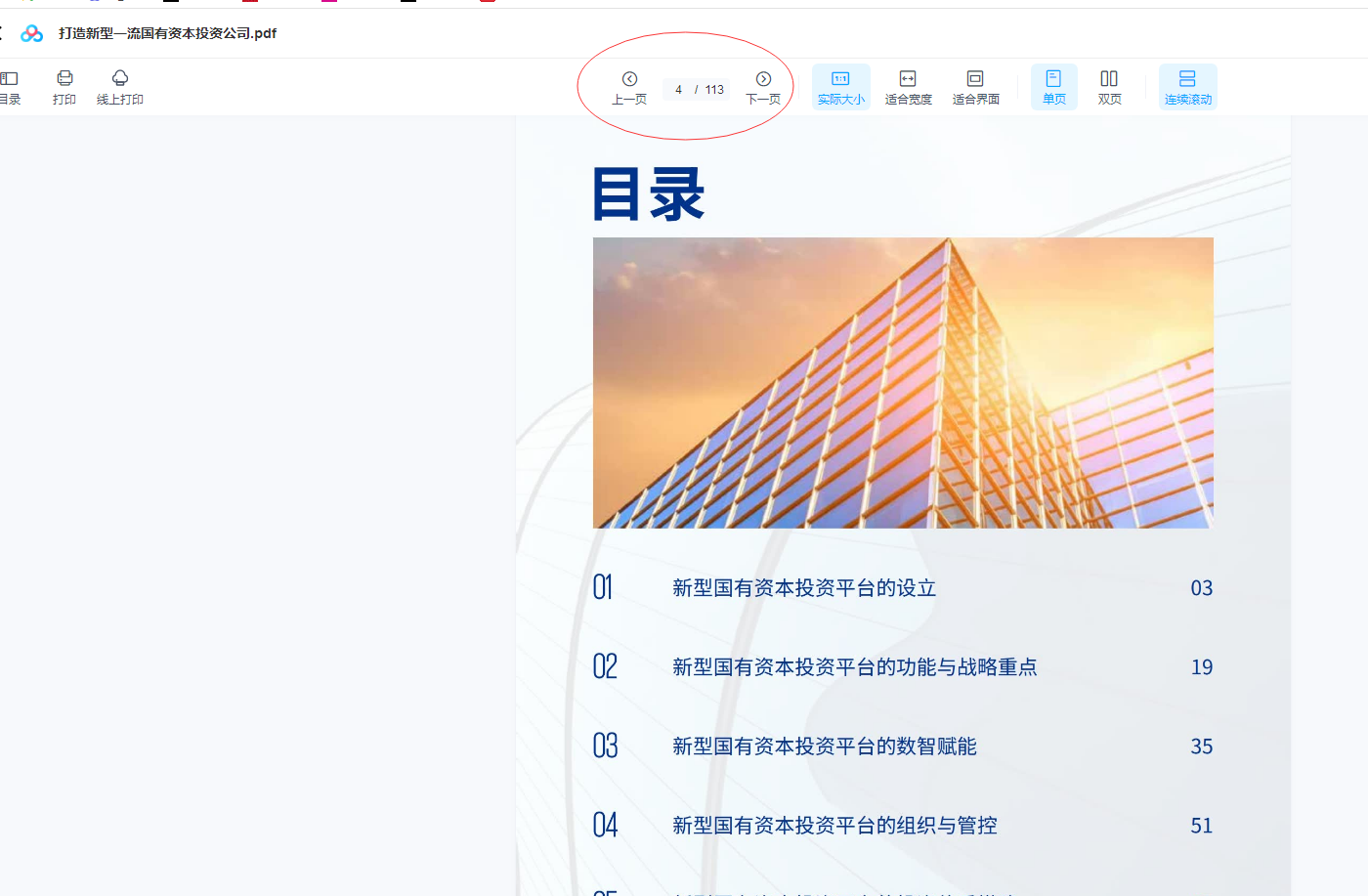Go to previous page (上一页)
Image resolution: width=1368 pixels, height=896 pixels.
[629, 86]
